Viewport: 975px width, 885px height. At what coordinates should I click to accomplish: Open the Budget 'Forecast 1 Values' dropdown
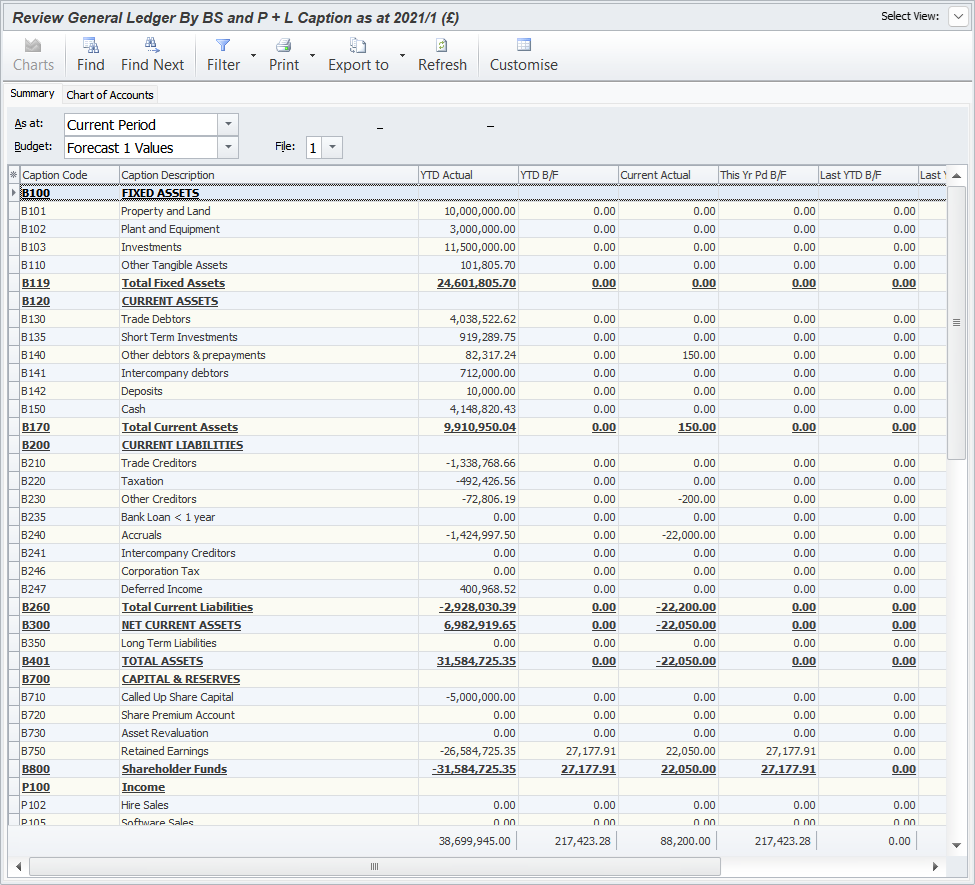[x=229, y=147]
